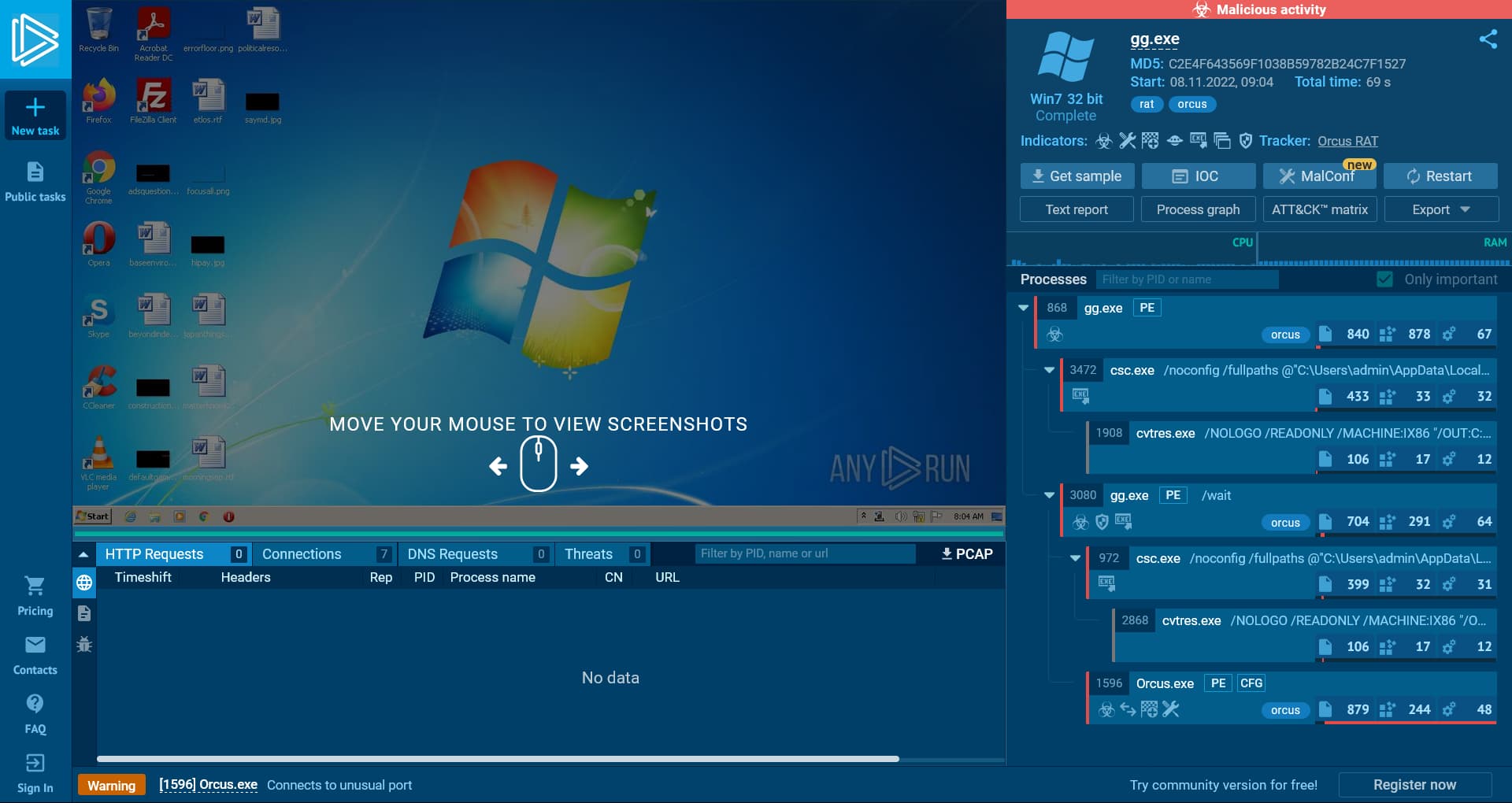Open the Orcus RAT tracker link

1347,141
